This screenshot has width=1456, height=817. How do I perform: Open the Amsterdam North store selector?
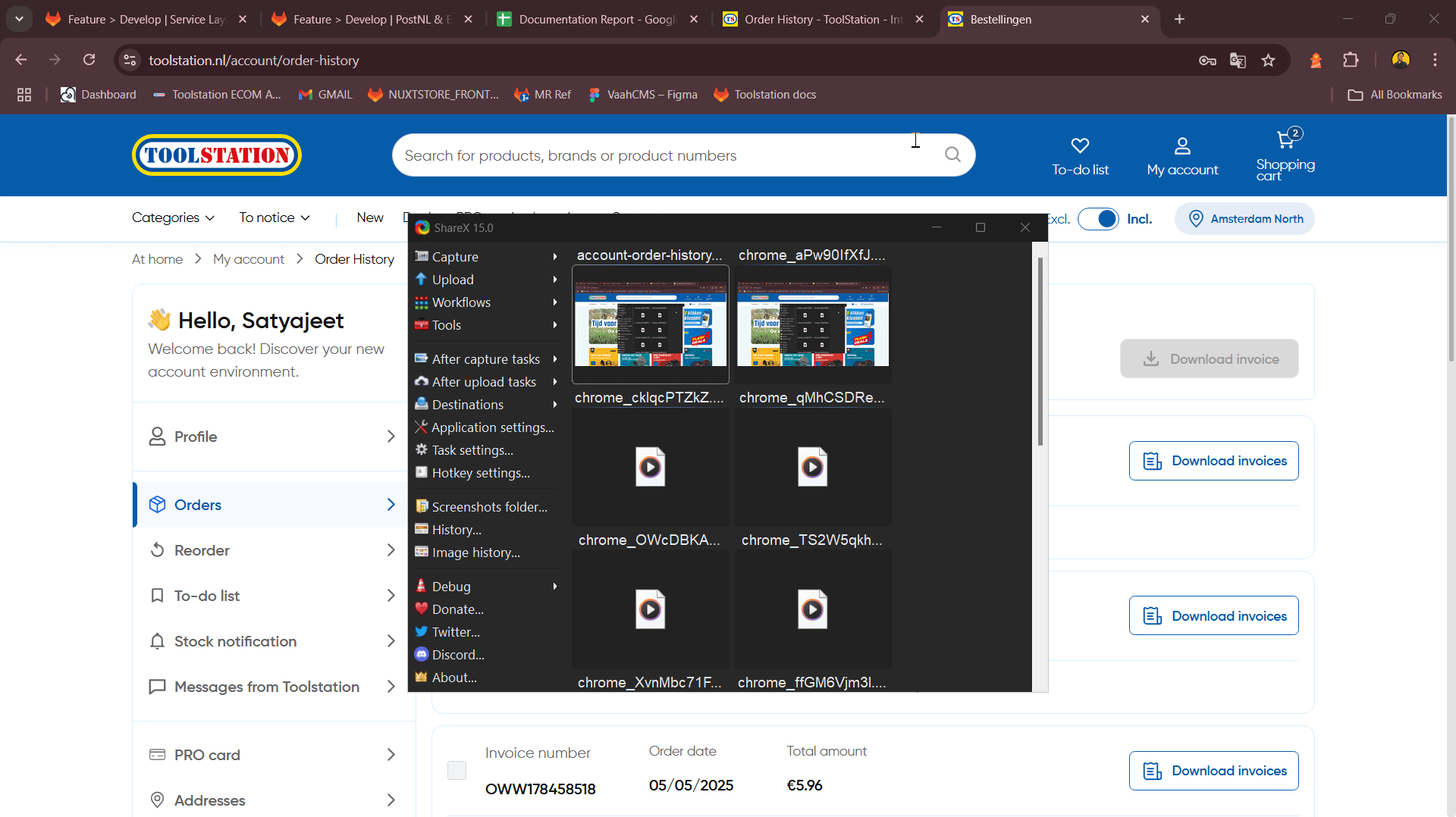click(x=1244, y=218)
